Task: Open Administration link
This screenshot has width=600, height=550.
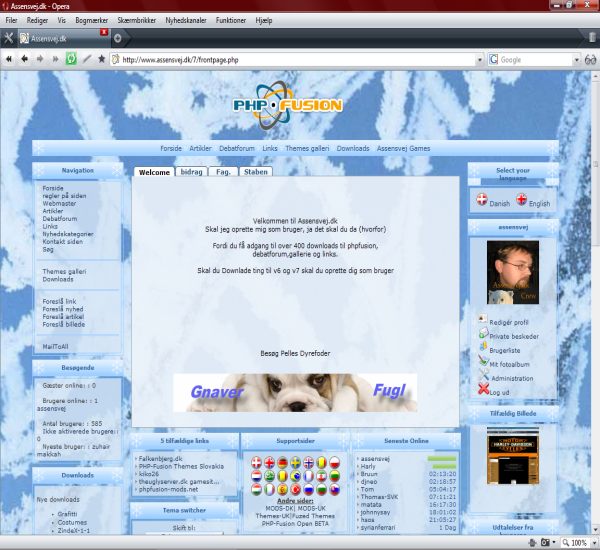Action: click(512, 379)
